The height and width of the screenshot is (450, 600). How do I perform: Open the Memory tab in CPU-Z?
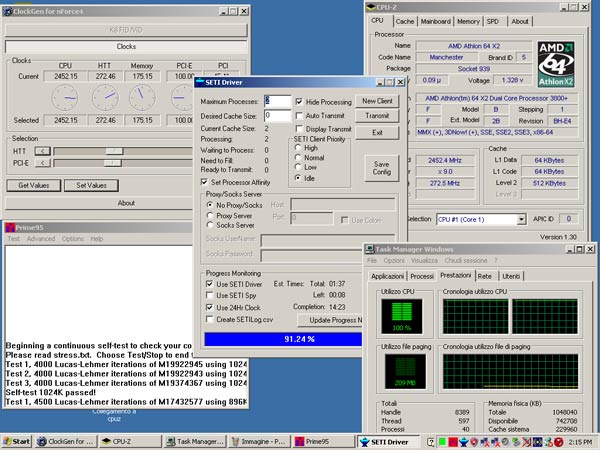[x=468, y=21]
